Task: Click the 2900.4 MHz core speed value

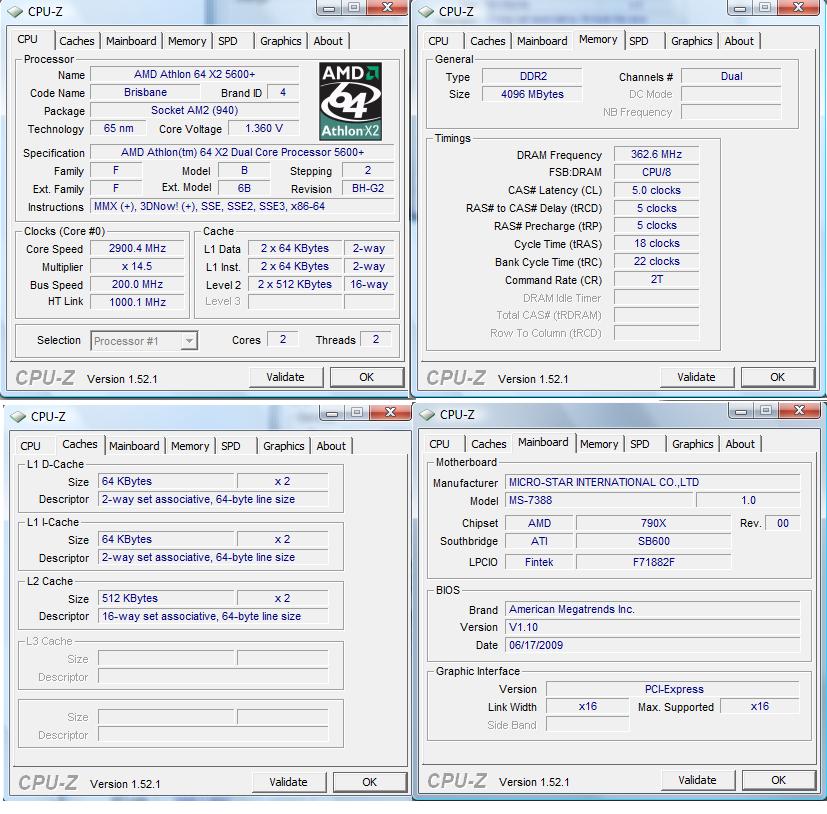Action: (x=137, y=248)
